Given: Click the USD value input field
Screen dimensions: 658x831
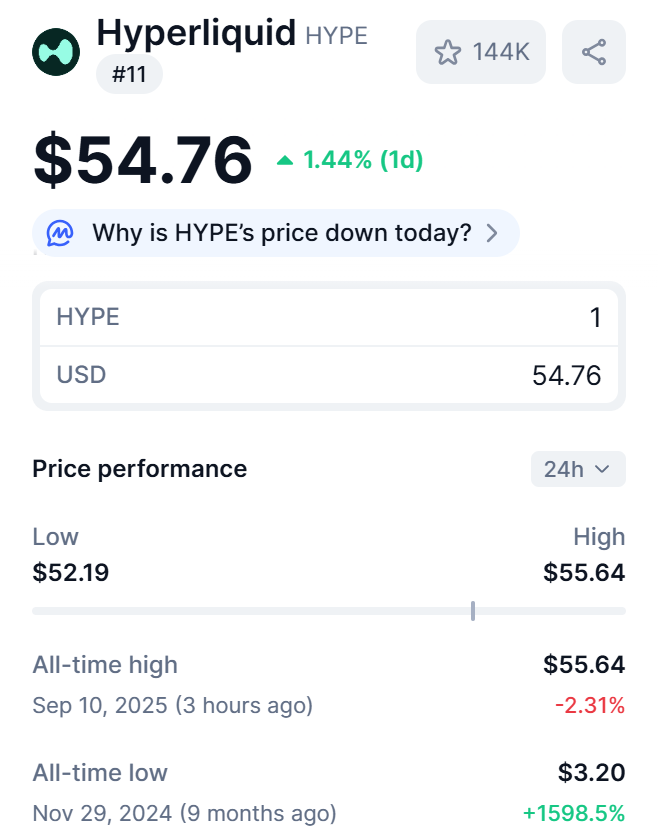Looking at the screenshot, I should pyautogui.click(x=329, y=376).
